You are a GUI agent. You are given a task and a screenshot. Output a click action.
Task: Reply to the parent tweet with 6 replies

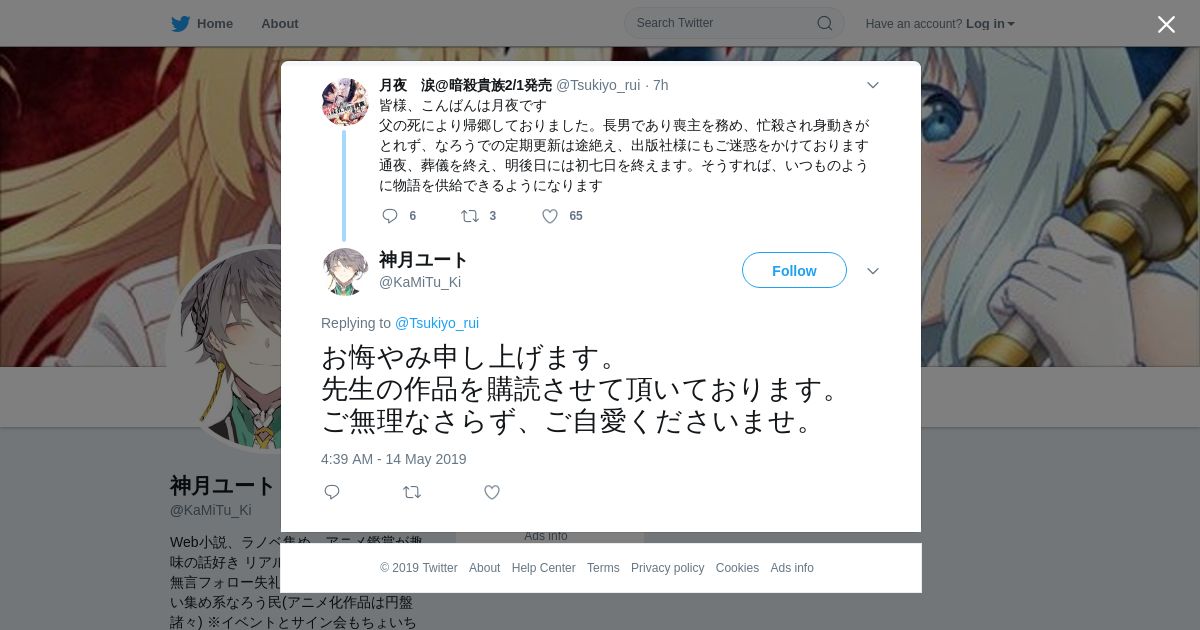(x=390, y=216)
